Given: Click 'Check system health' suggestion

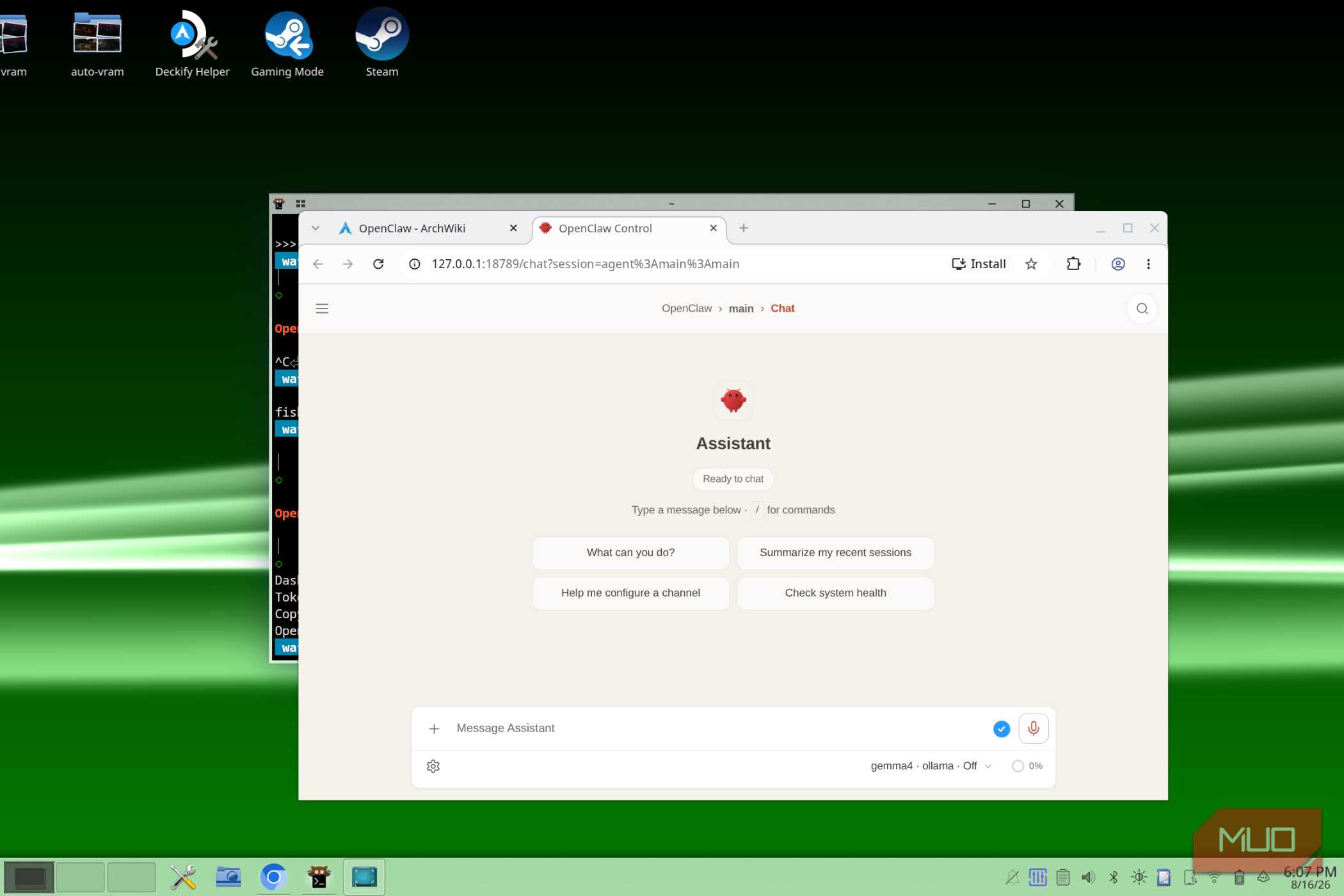Looking at the screenshot, I should tap(835, 593).
